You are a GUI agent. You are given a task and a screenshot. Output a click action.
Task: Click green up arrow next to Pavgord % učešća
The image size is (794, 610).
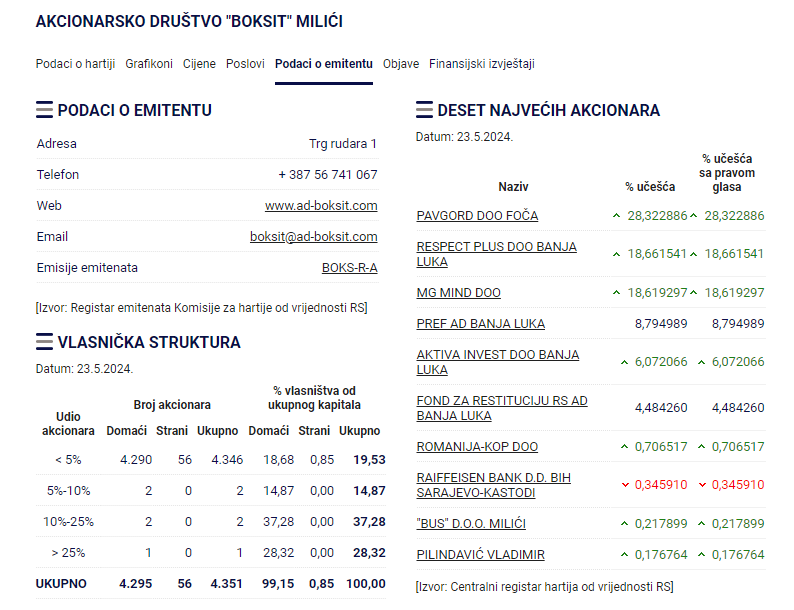(x=617, y=216)
